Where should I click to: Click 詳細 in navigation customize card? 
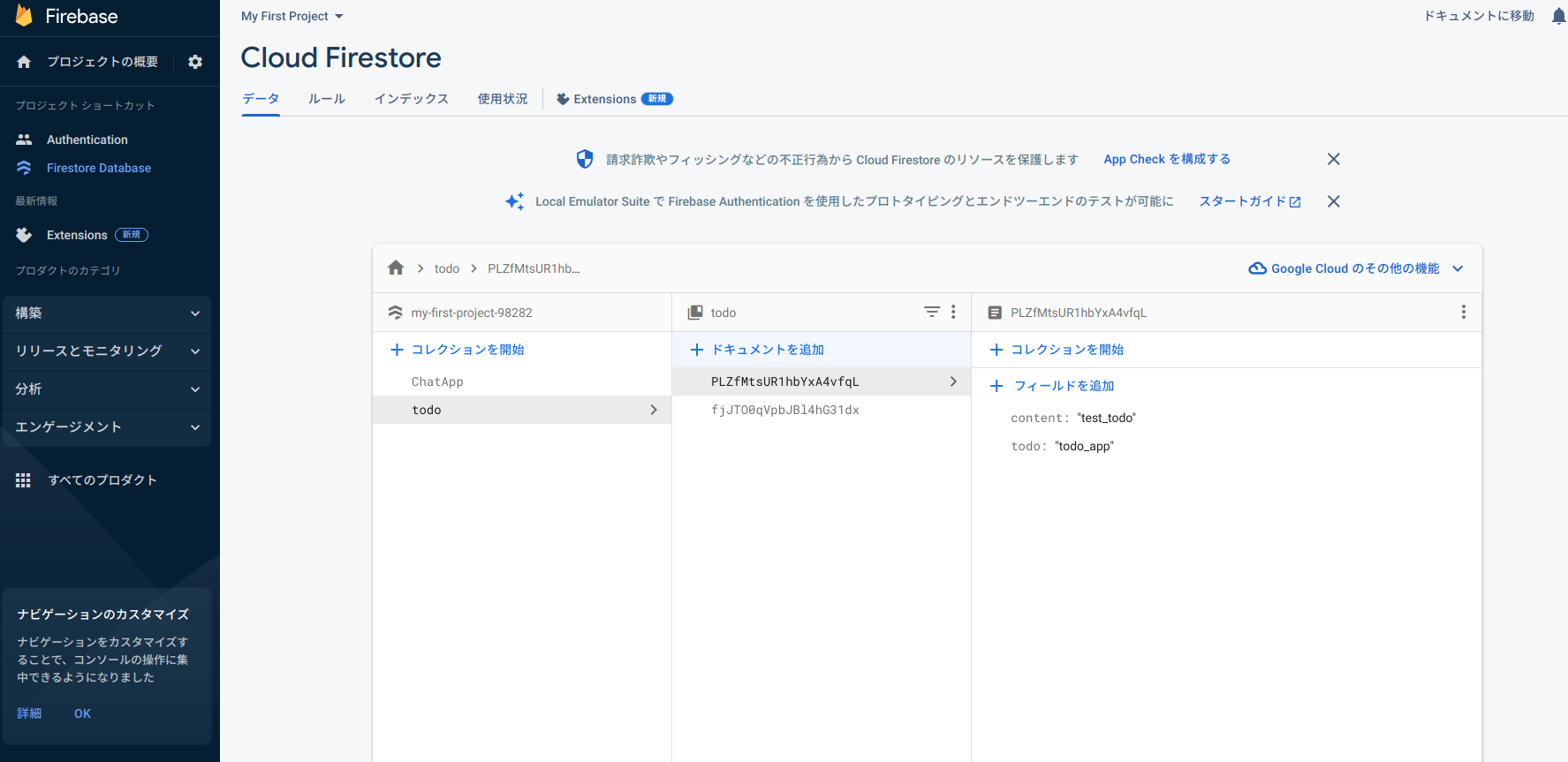coord(29,713)
